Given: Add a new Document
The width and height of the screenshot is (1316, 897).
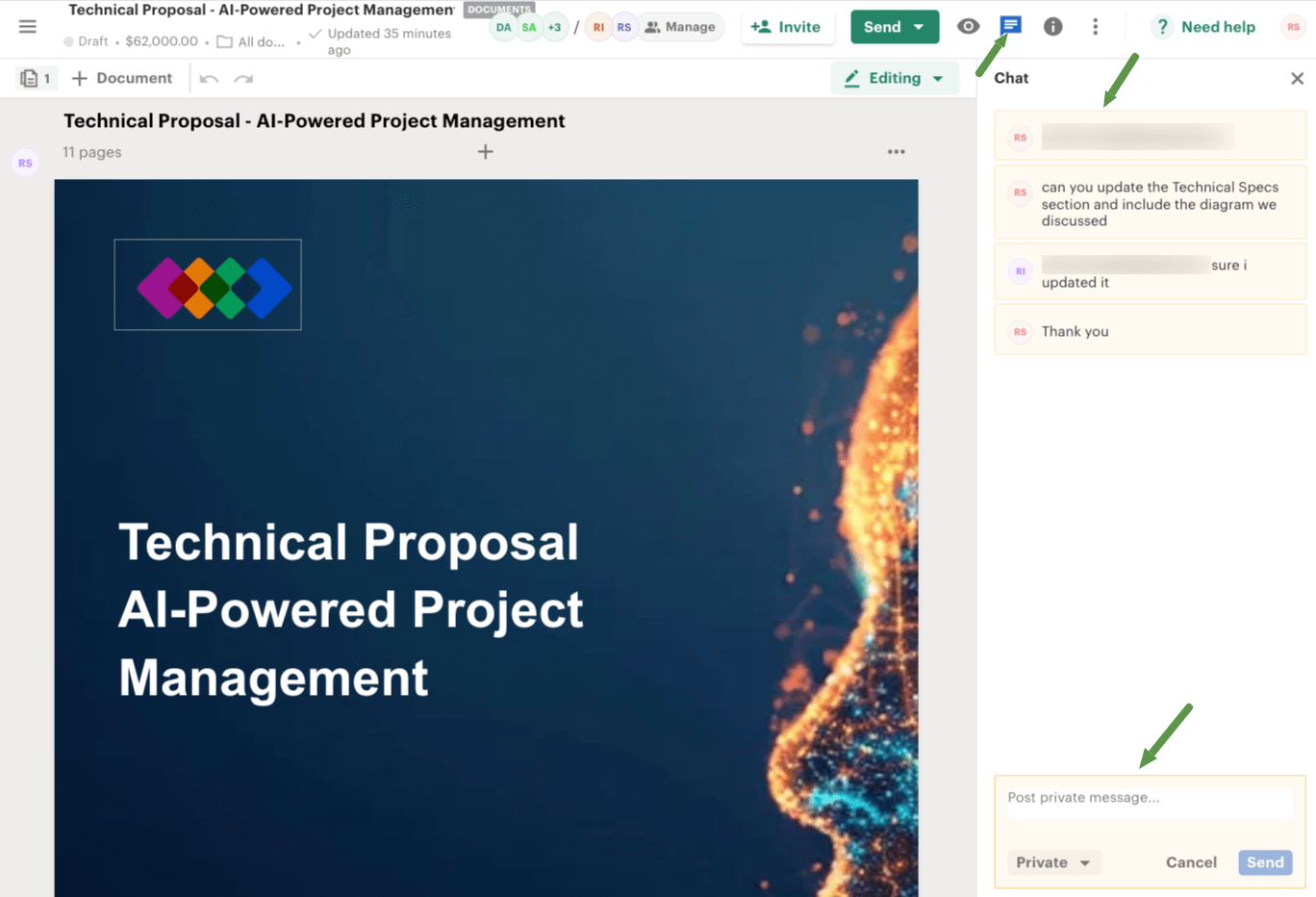Looking at the screenshot, I should click(122, 79).
